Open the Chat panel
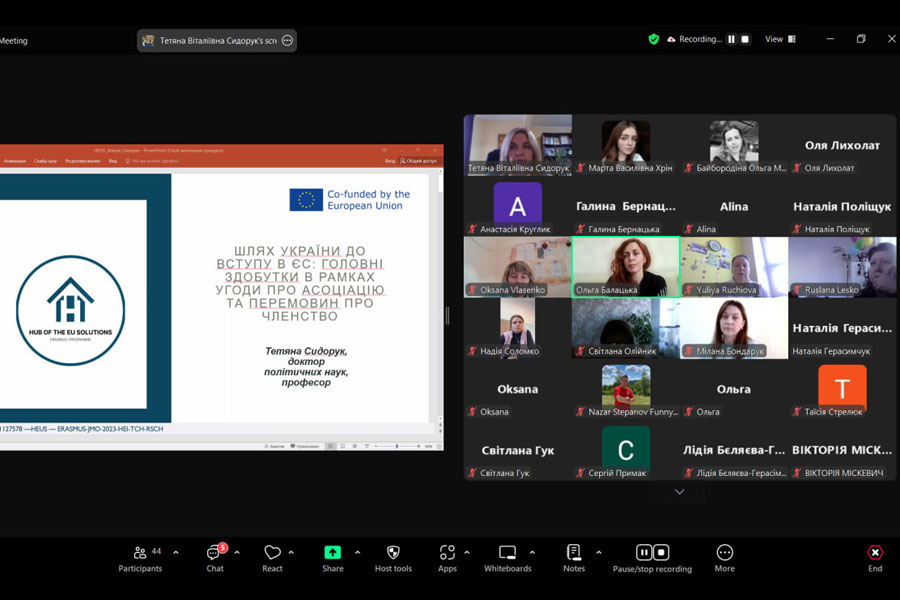 215,558
